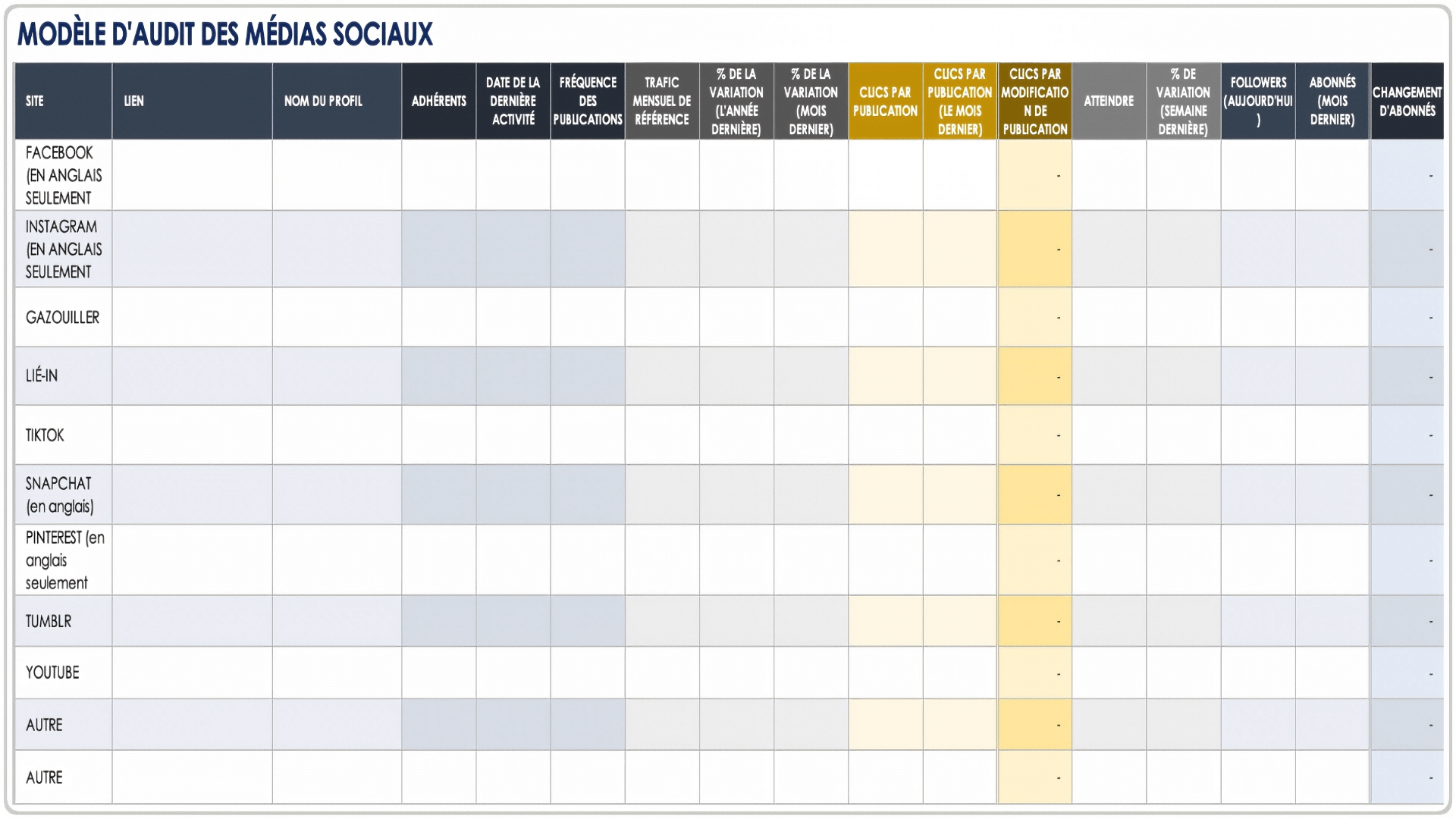Click the ATTEINDRE header cell

tap(1109, 101)
